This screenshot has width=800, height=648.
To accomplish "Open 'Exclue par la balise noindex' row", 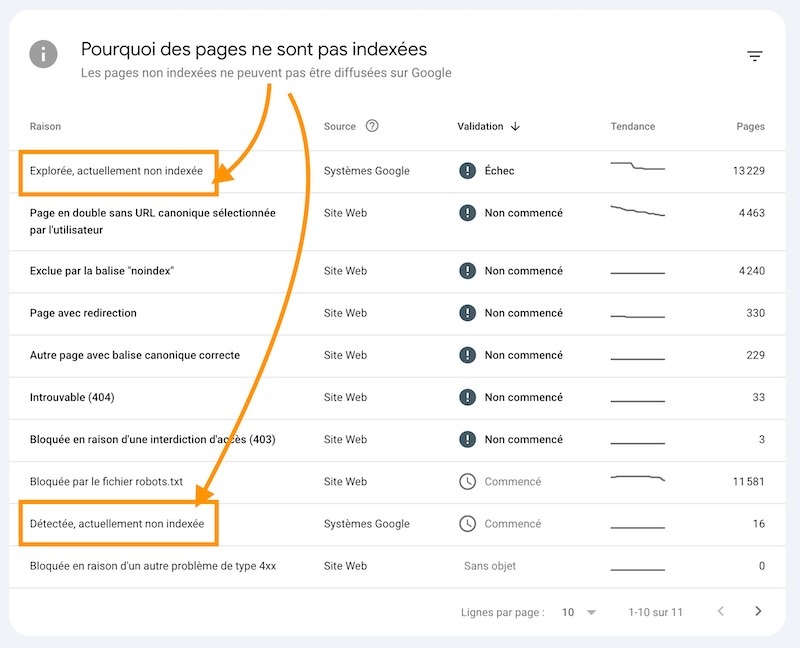I will pyautogui.click(x=397, y=271).
